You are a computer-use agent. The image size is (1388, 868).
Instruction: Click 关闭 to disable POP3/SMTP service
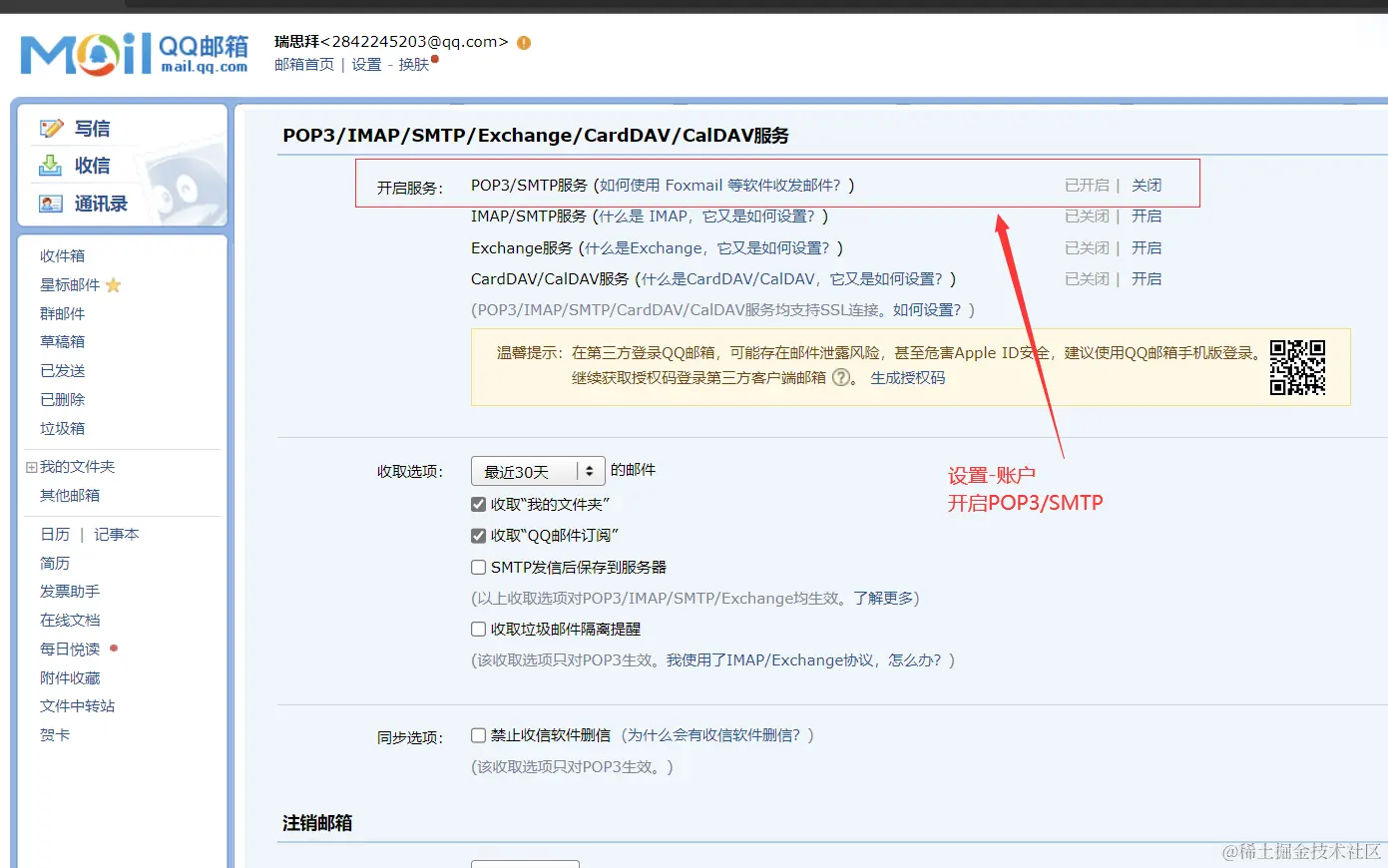tap(1148, 184)
